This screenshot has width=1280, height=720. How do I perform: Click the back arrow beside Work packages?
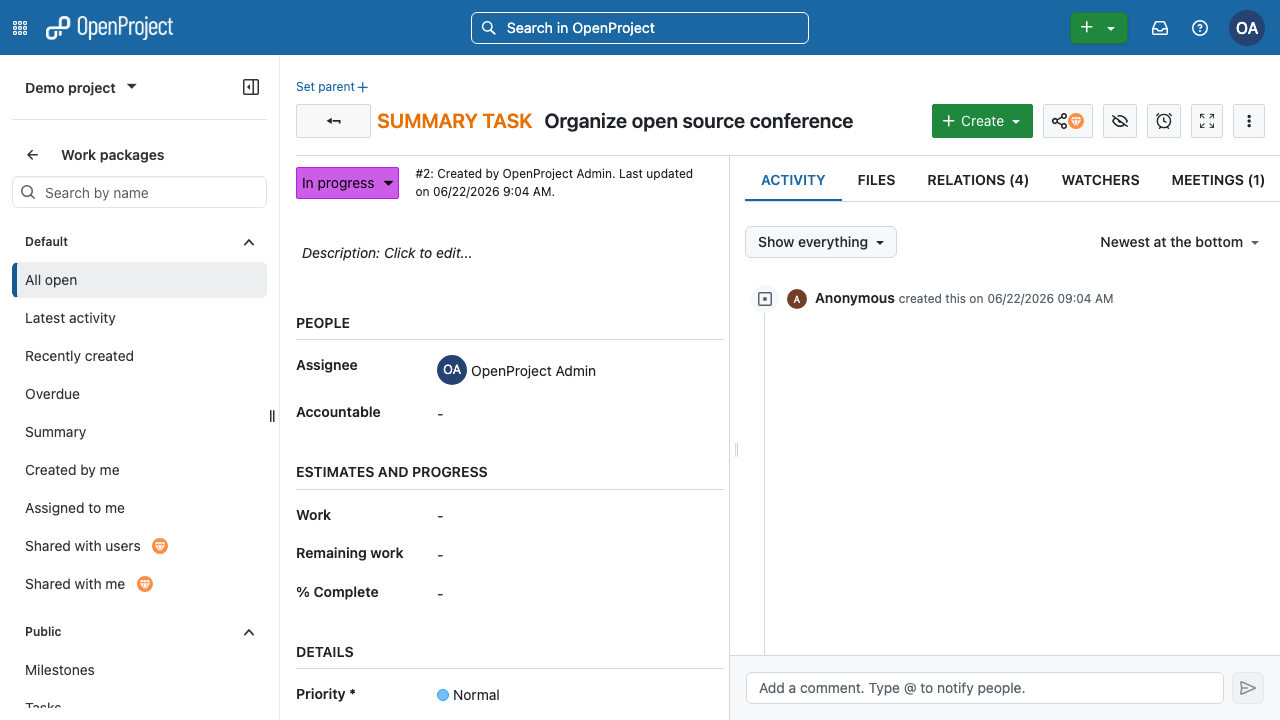coord(33,155)
